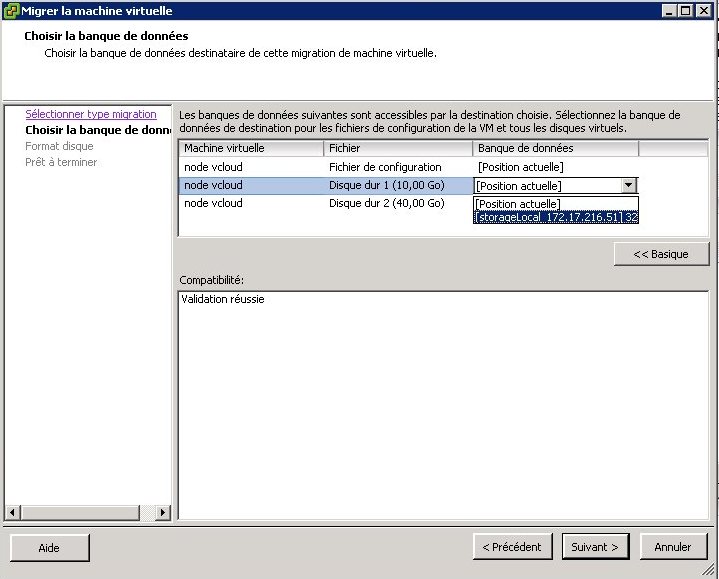Click the Position actuelle cell for the configuration file
719x579 pixels.
click(520, 167)
